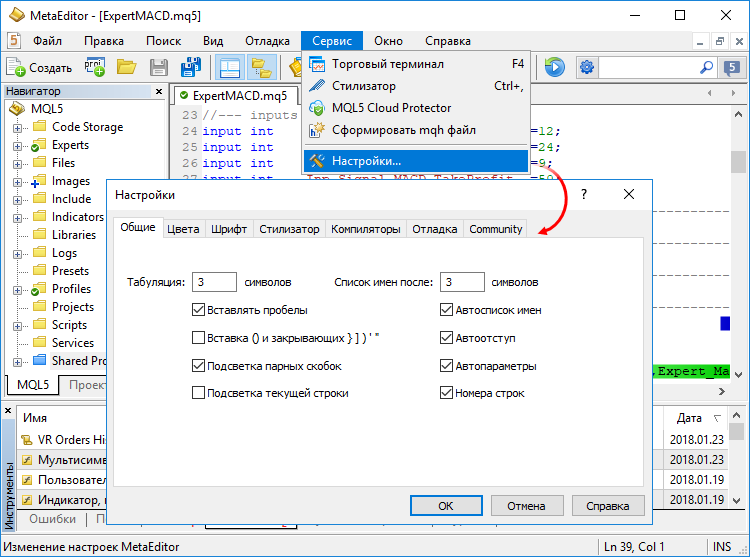Viewport: 750px width, 557px height.
Task: Open the Правка menu
Action: tap(104, 41)
